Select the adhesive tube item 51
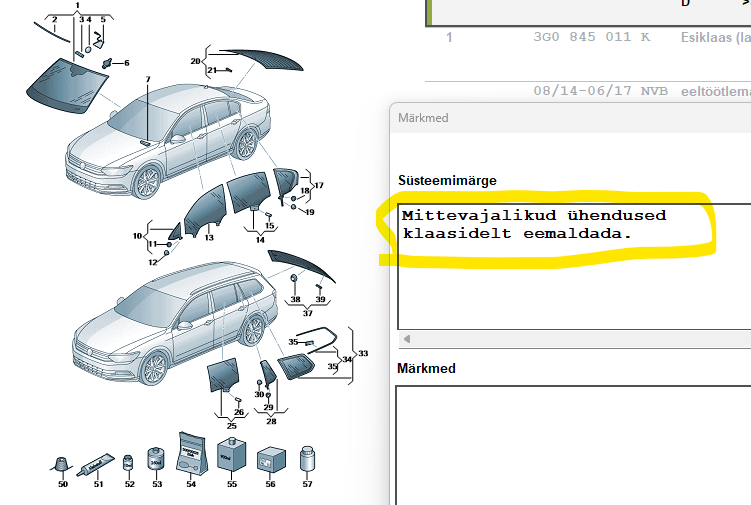Viewport: 751px width, 505px height. point(98,461)
